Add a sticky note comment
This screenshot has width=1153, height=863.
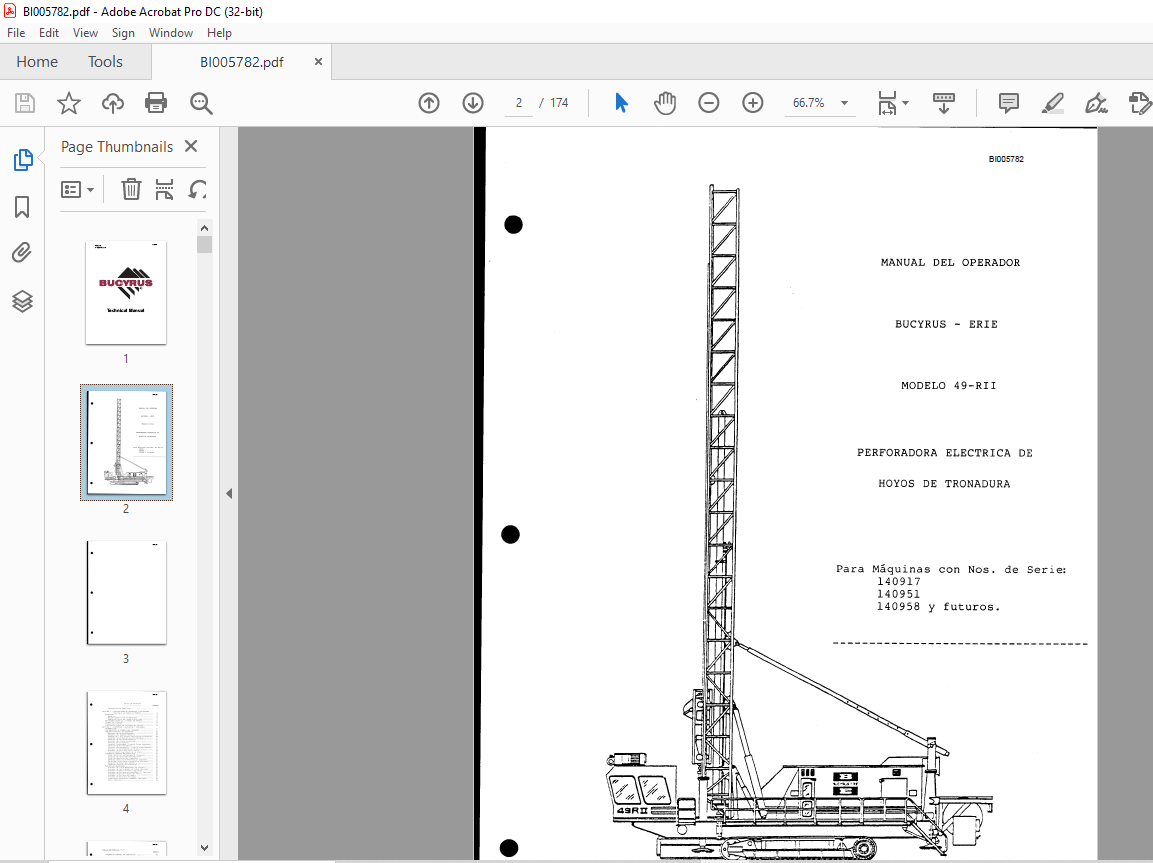1009,103
